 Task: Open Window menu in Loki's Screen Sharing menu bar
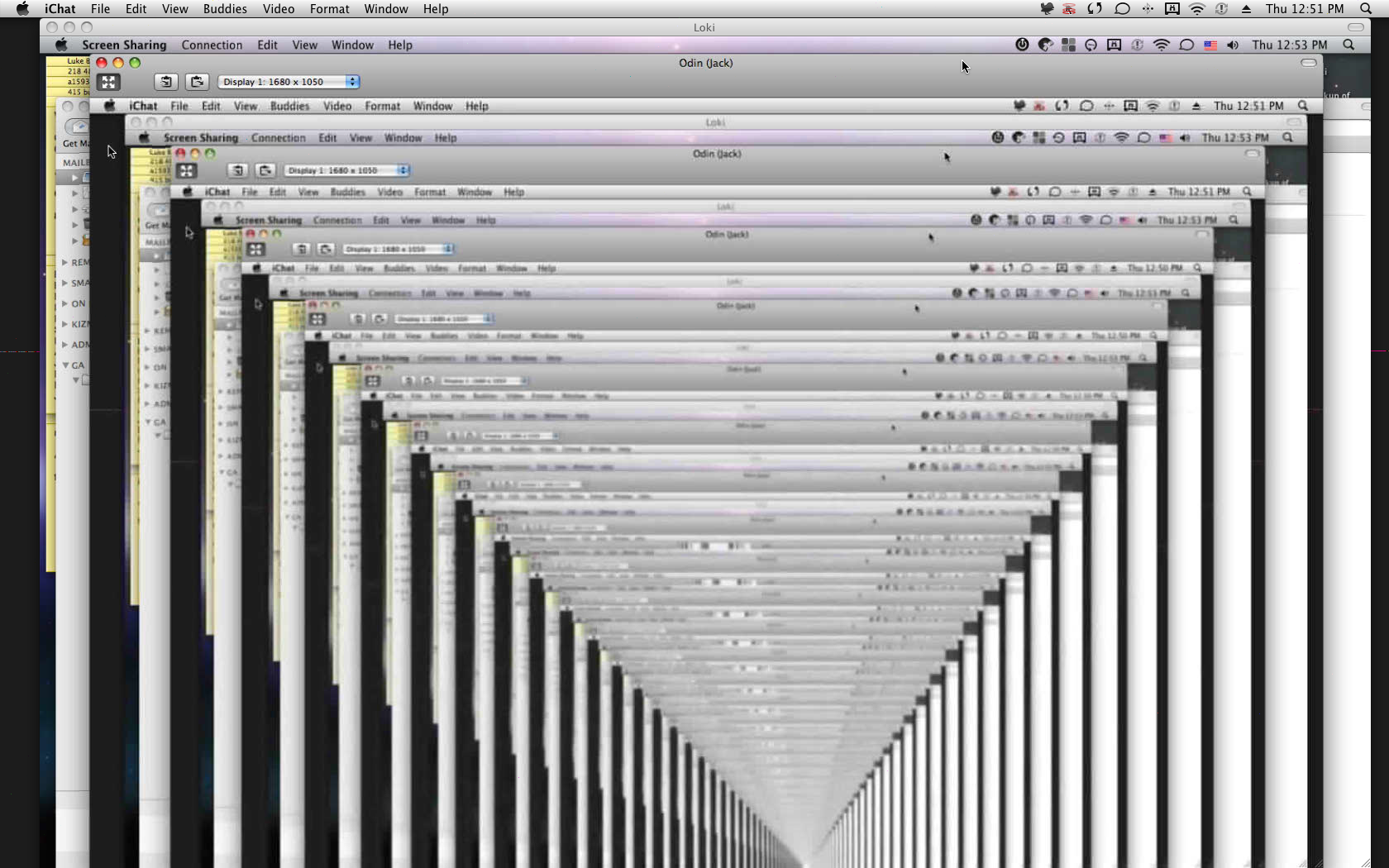352,45
